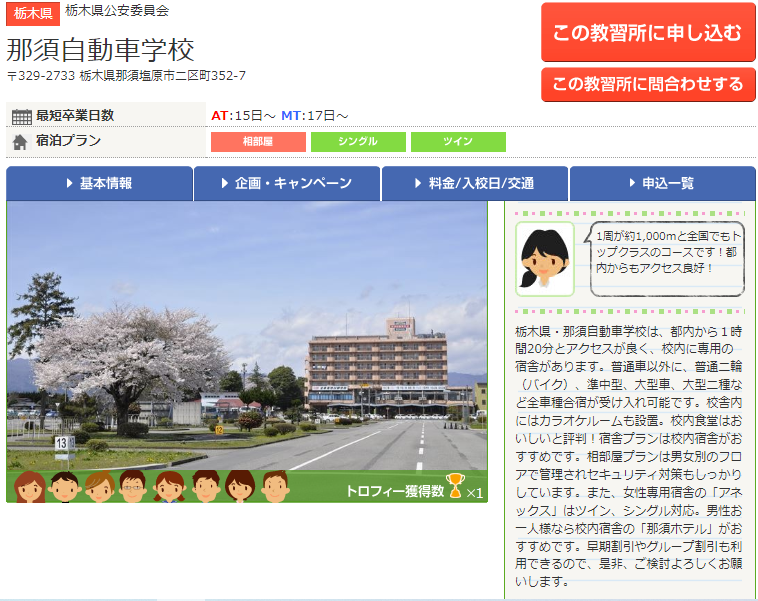
Task: Click the pigtailed girl face avatar
Action: [x=169, y=486]
